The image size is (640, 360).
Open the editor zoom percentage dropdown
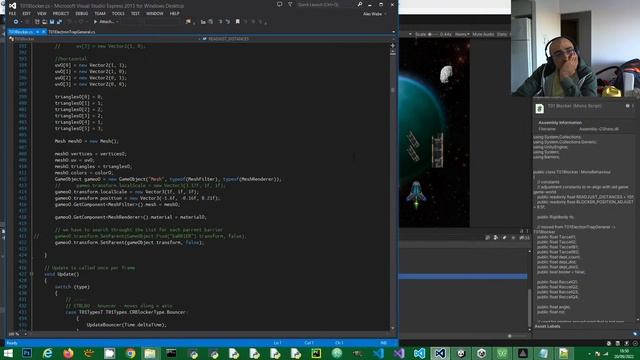[18, 334]
